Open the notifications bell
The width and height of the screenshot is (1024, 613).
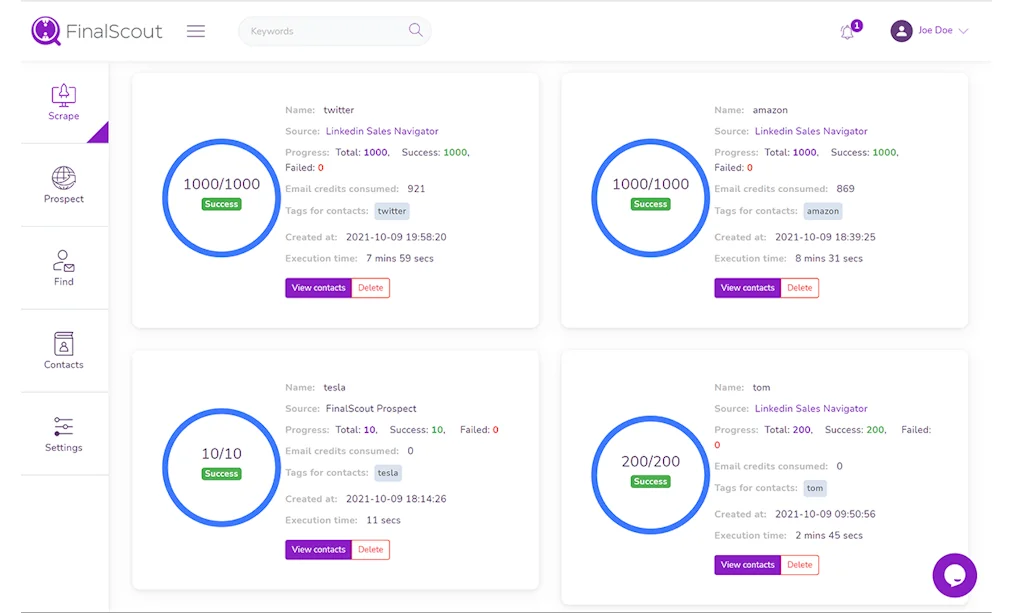point(848,32)
